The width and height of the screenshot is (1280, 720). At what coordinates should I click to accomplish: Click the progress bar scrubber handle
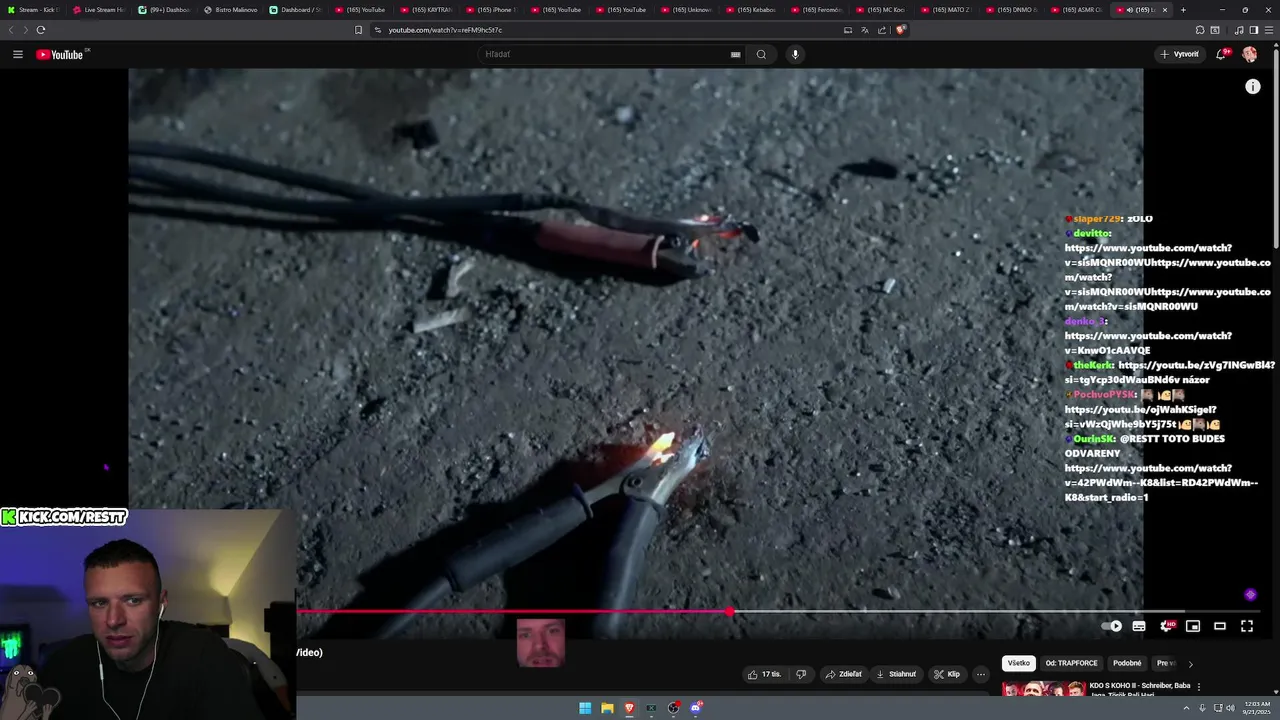click(730, 611)
